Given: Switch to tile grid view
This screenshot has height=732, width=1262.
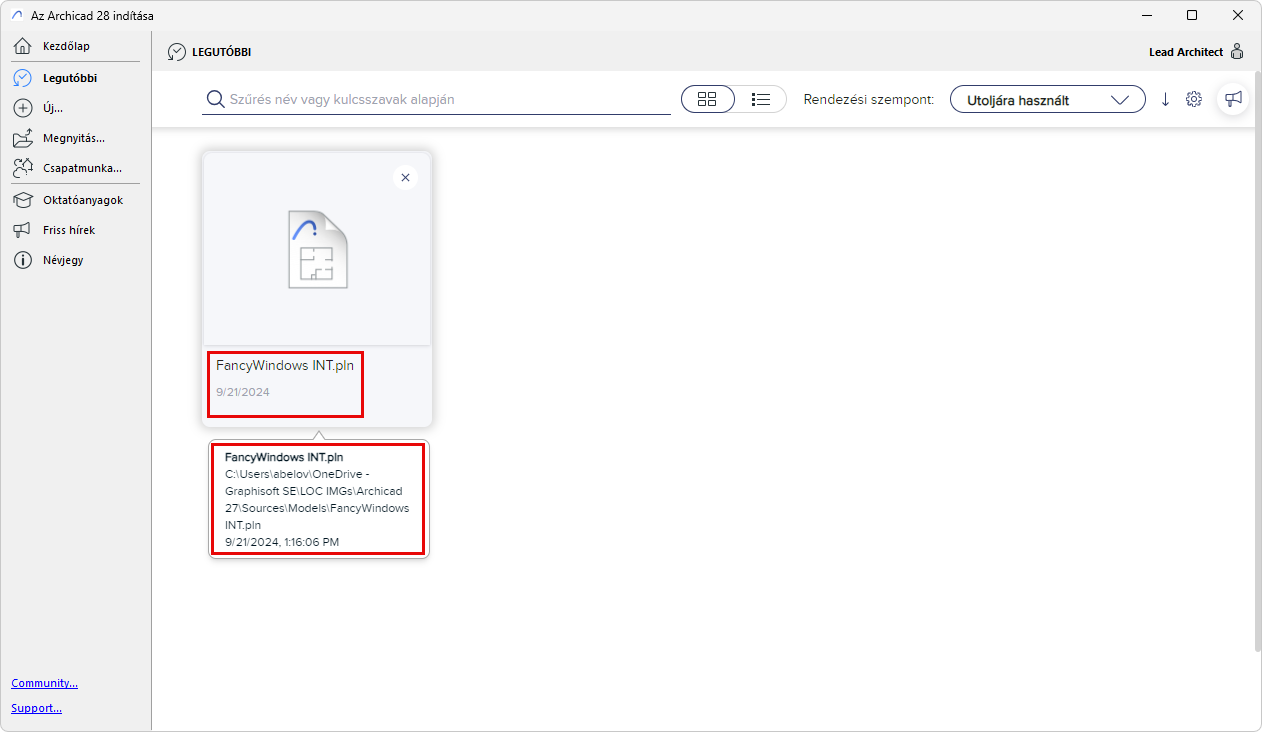Looking at the screenshot, I should coord(708,99).
